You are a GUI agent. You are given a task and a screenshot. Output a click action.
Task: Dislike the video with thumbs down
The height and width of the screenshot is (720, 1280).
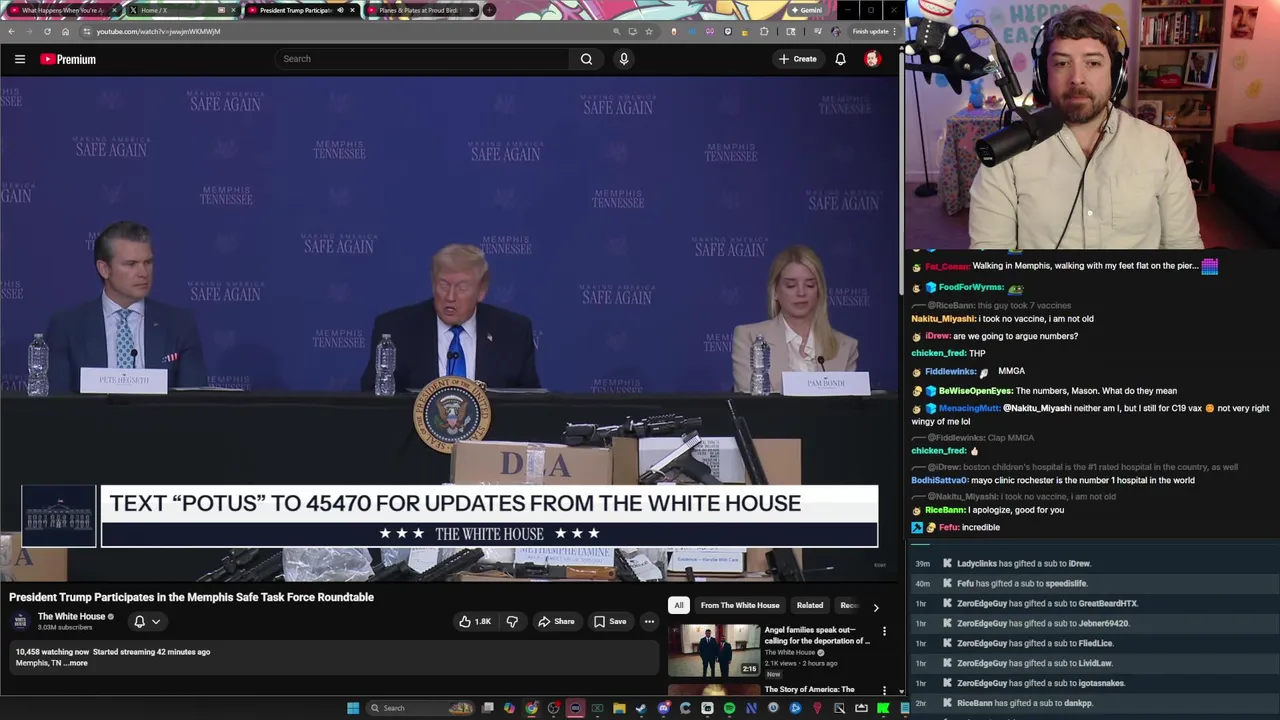512,622
